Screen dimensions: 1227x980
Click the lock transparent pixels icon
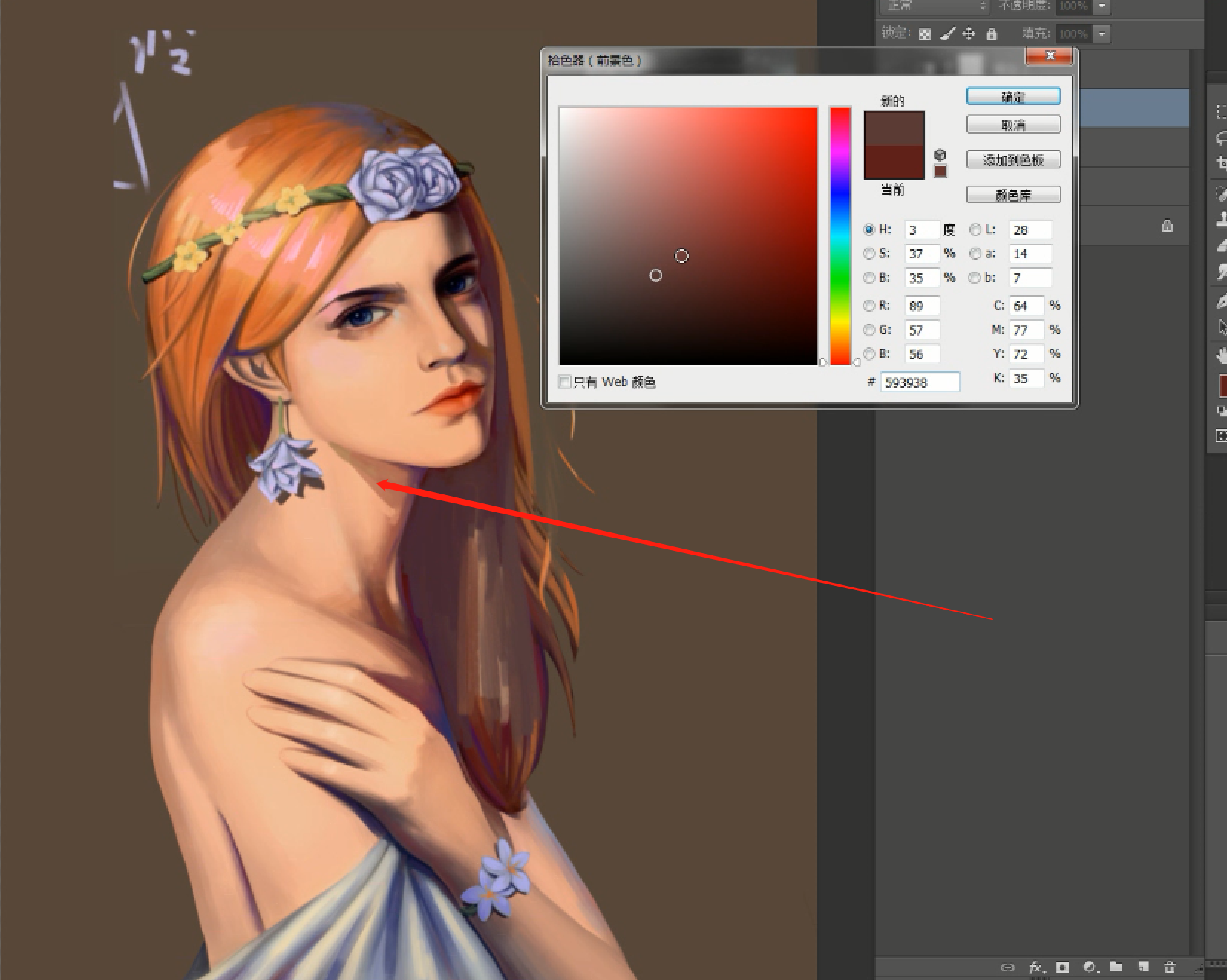pos(925,34)
